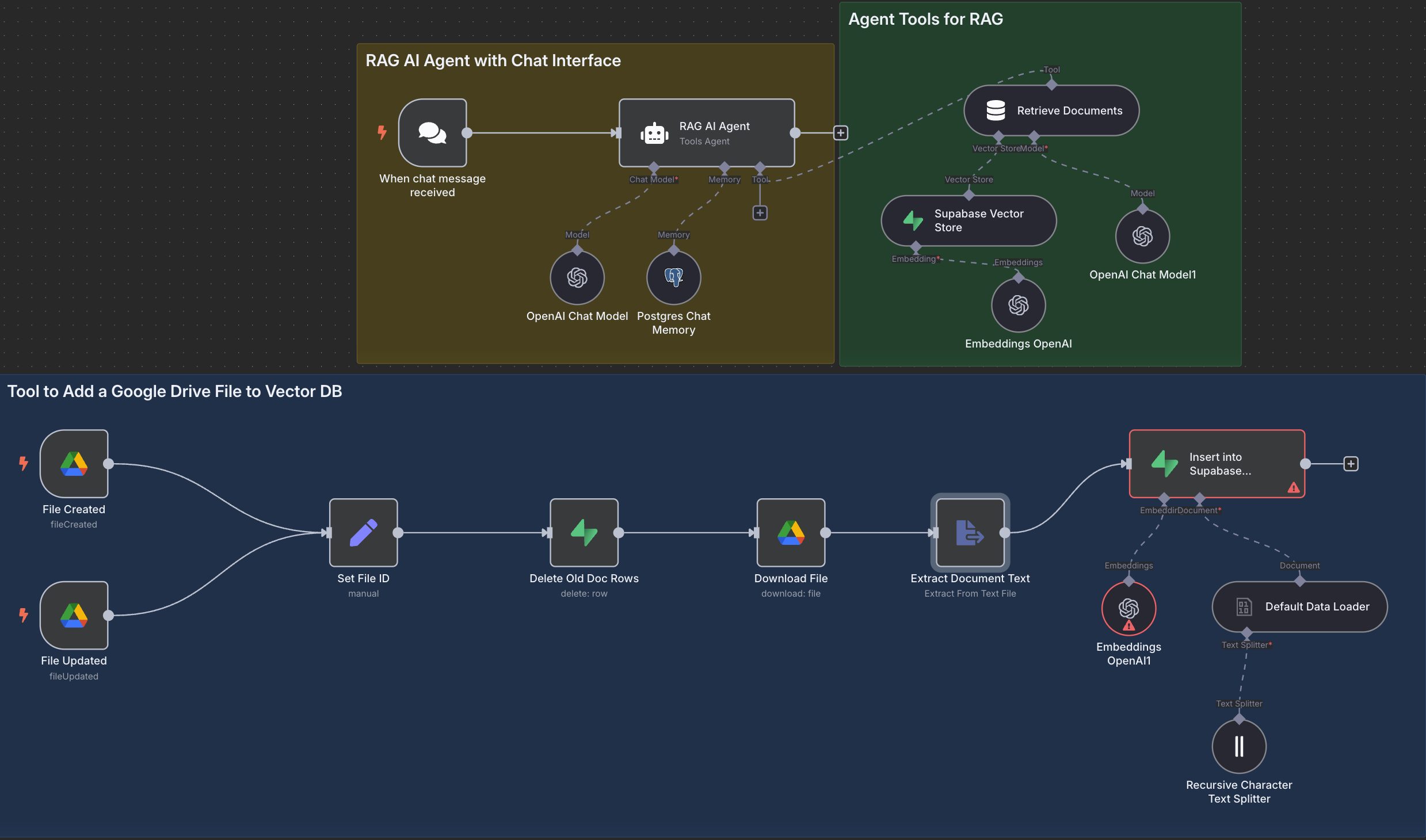1426x840 pixels.
Task: Click the Delete Old Doc Rows node
Action: [583, 532]
